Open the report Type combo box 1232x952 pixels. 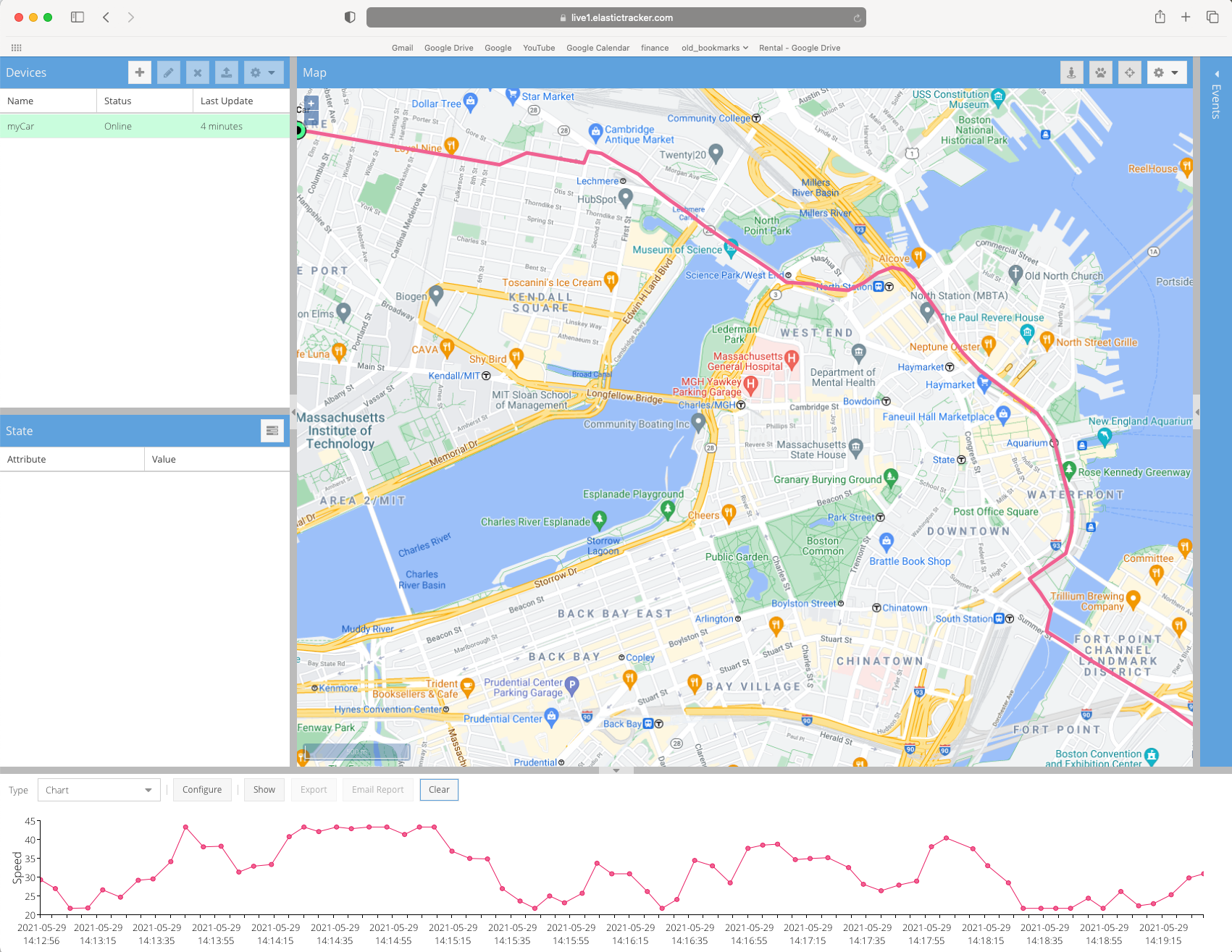pos(99,790)
